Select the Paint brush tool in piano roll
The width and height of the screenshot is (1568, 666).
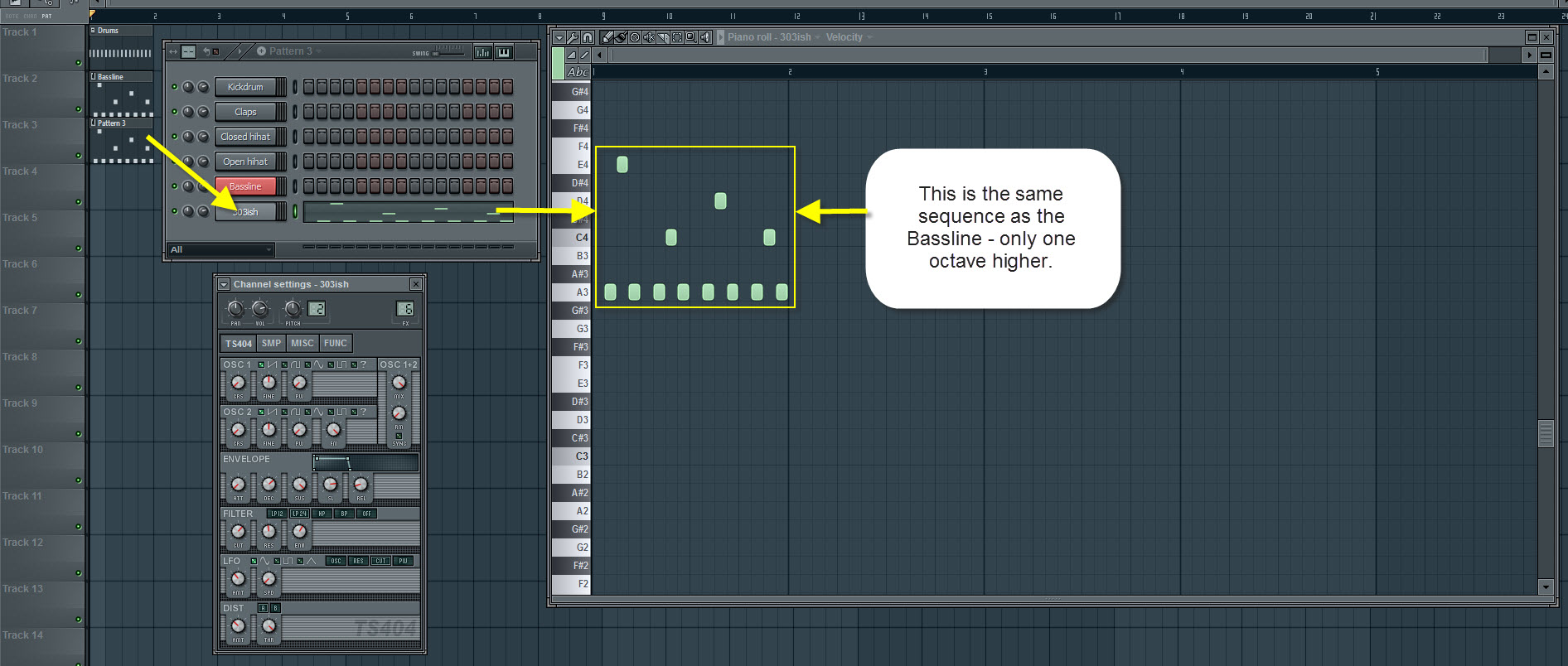tap(621, 37)
